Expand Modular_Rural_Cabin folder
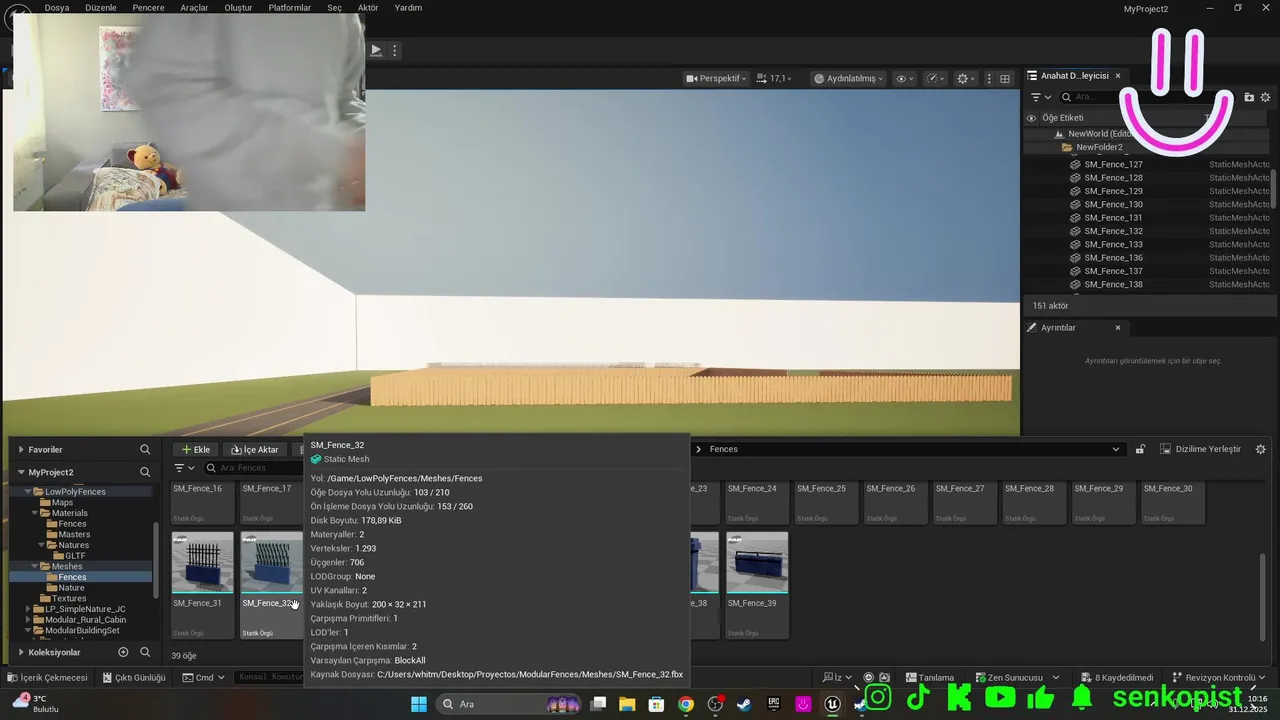 (27, 620)
